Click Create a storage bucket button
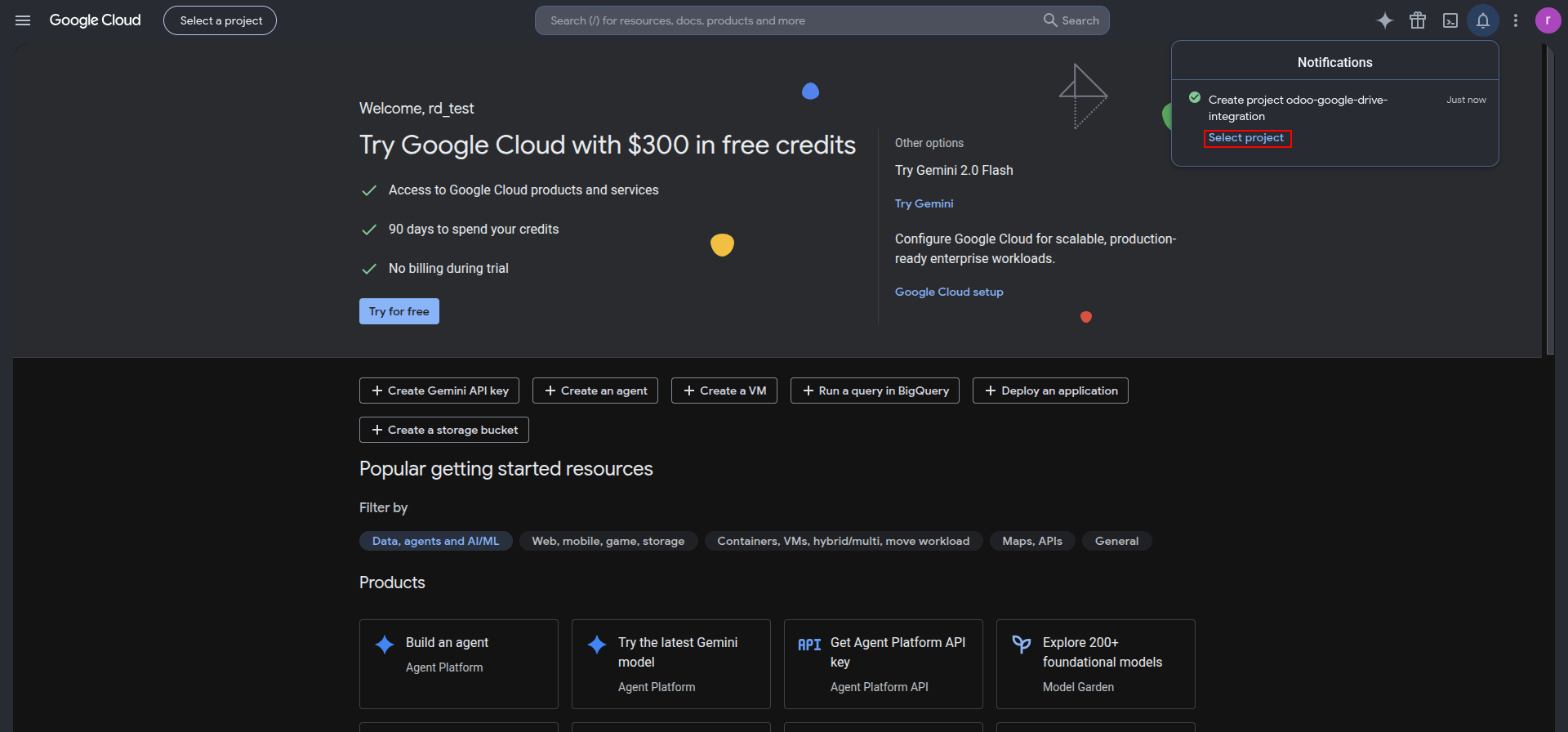The image size is (1568, 732). pyautogui.click(x=444, y=430)
